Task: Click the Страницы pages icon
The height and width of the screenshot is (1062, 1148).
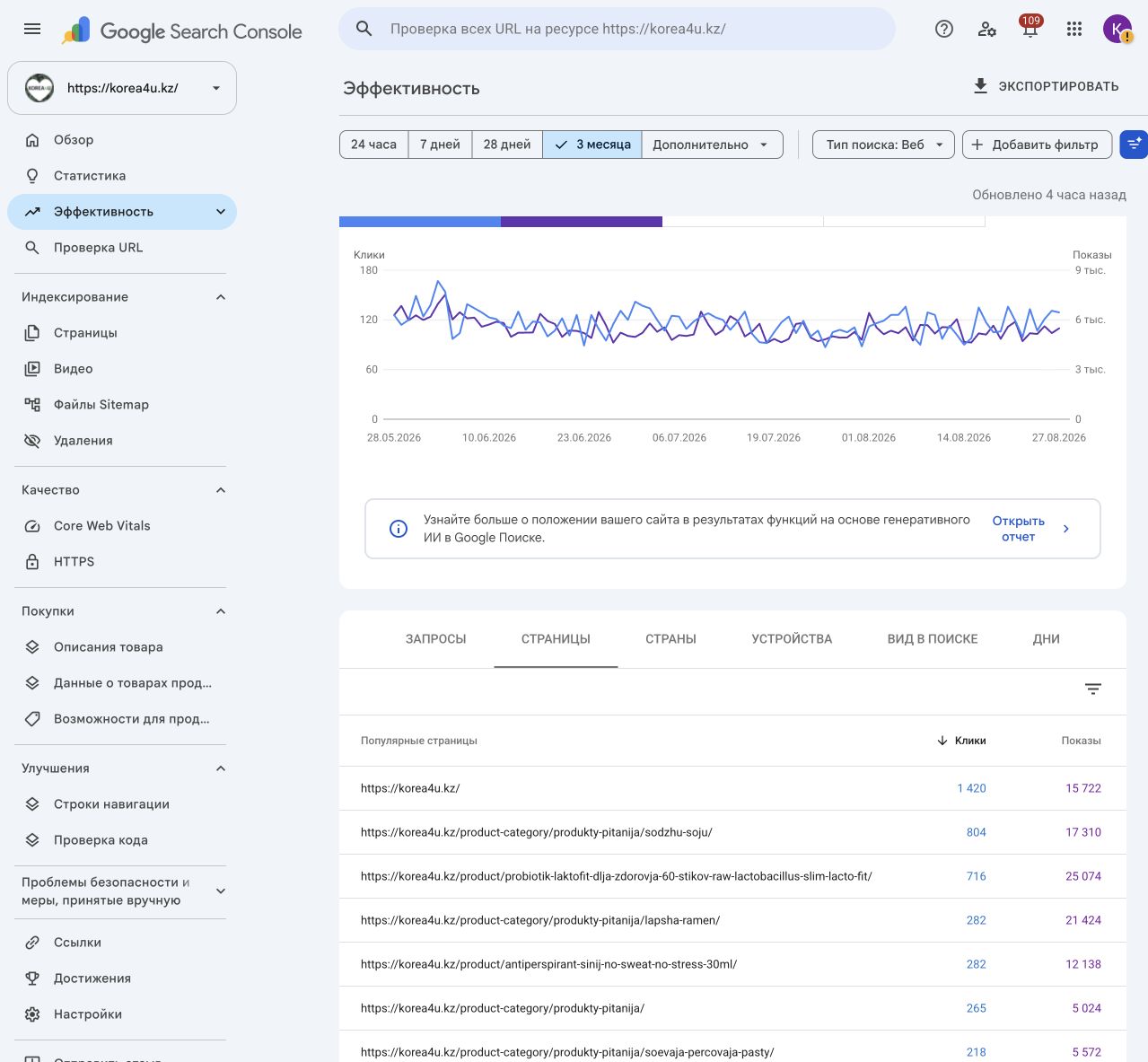Action: 32,333
